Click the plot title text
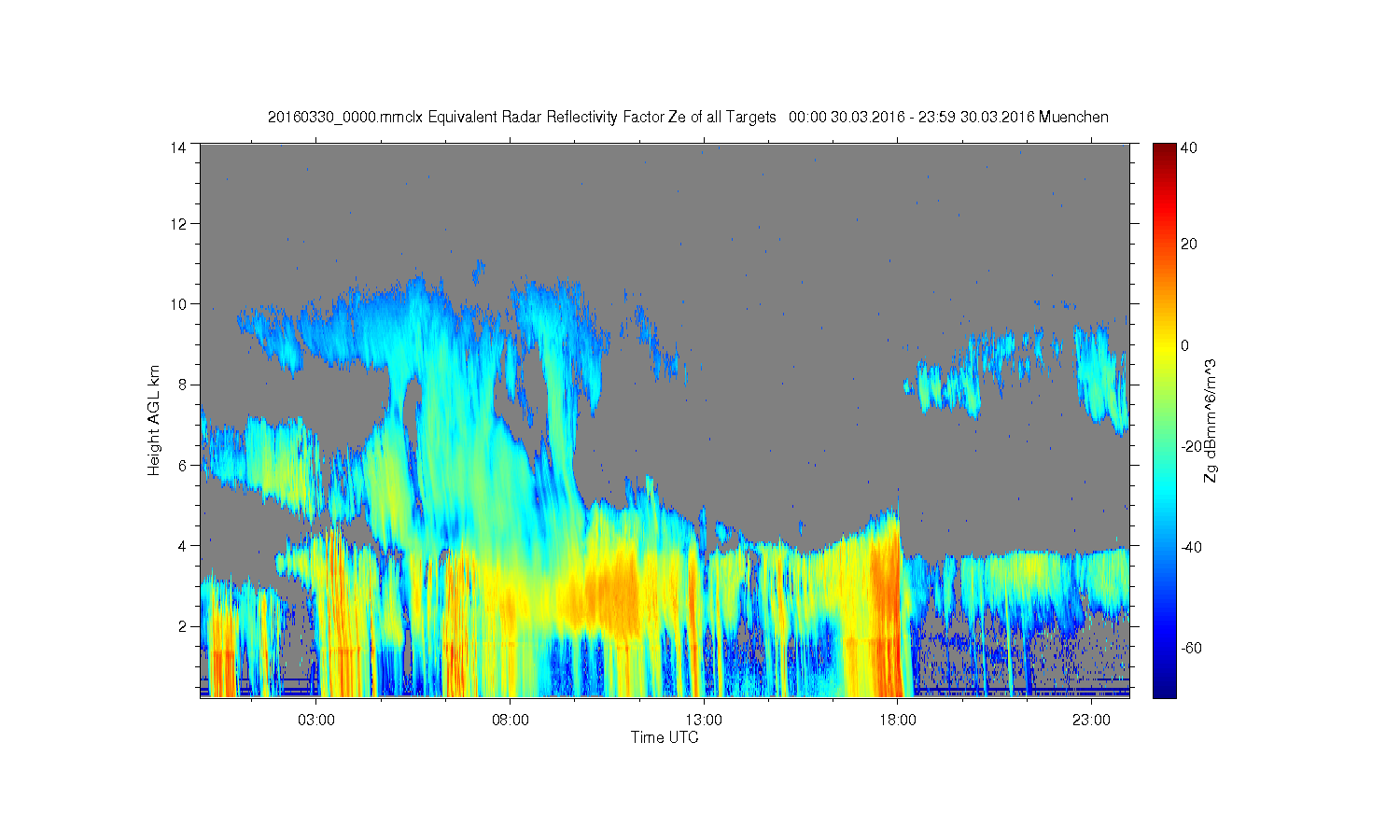 pyautogui.click(x=688, y=117)
